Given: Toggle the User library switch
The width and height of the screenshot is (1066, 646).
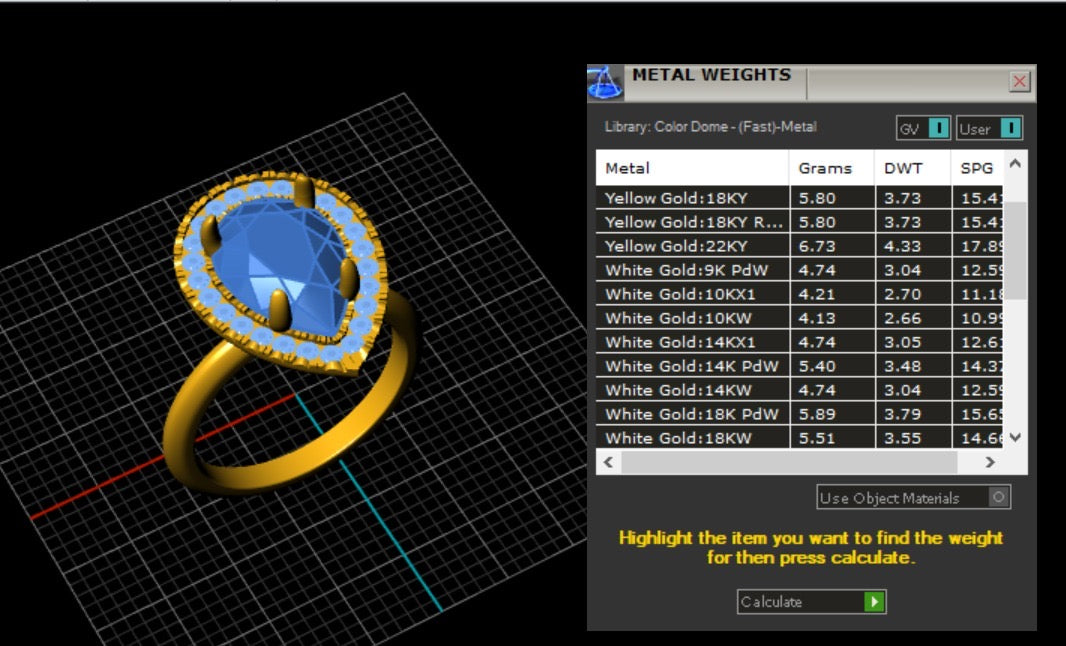Looking at the screenshot, I should click(1010, 129).
